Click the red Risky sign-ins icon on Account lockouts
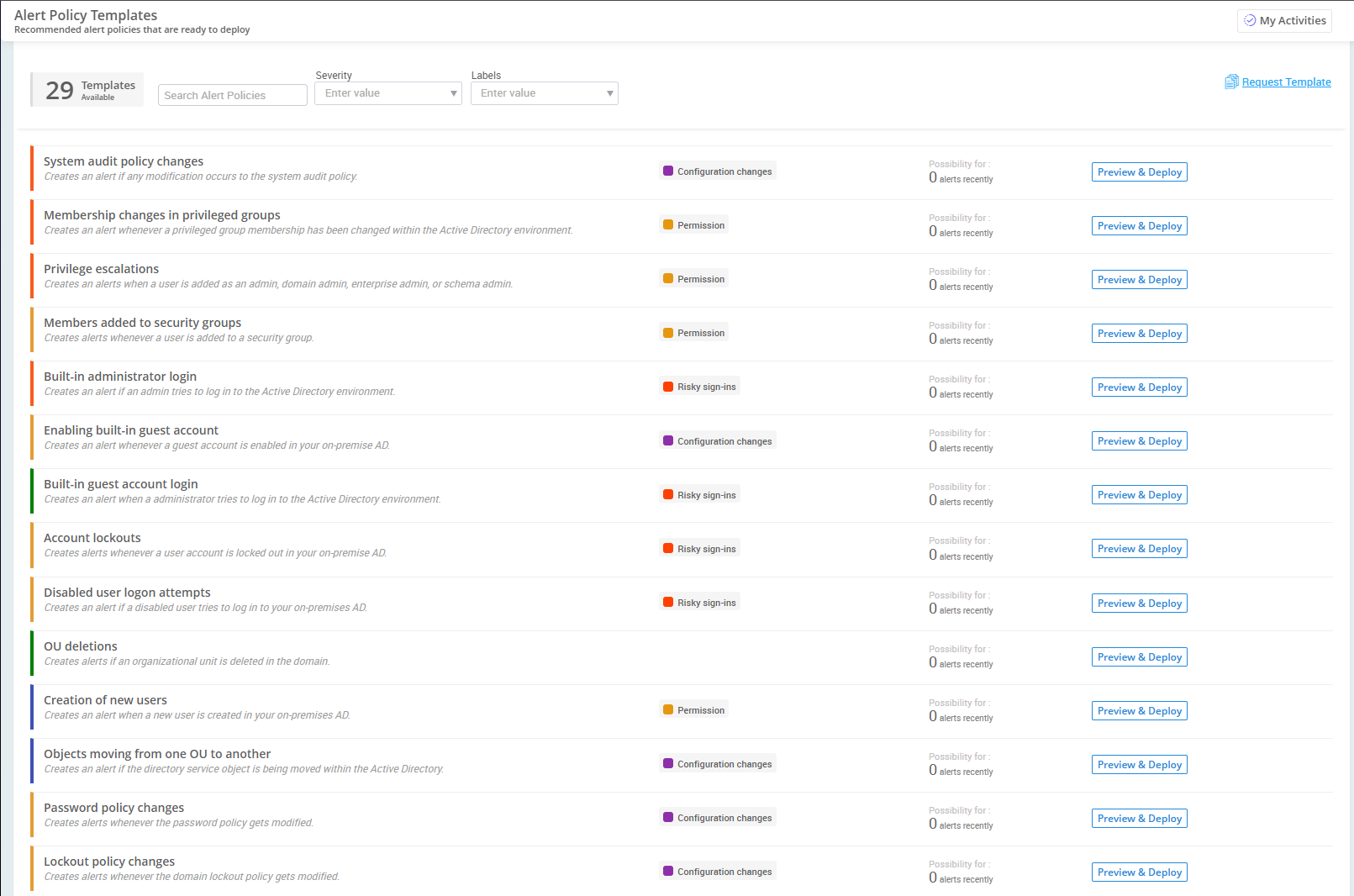This screenshot has width=1354, height=896. 668,548
